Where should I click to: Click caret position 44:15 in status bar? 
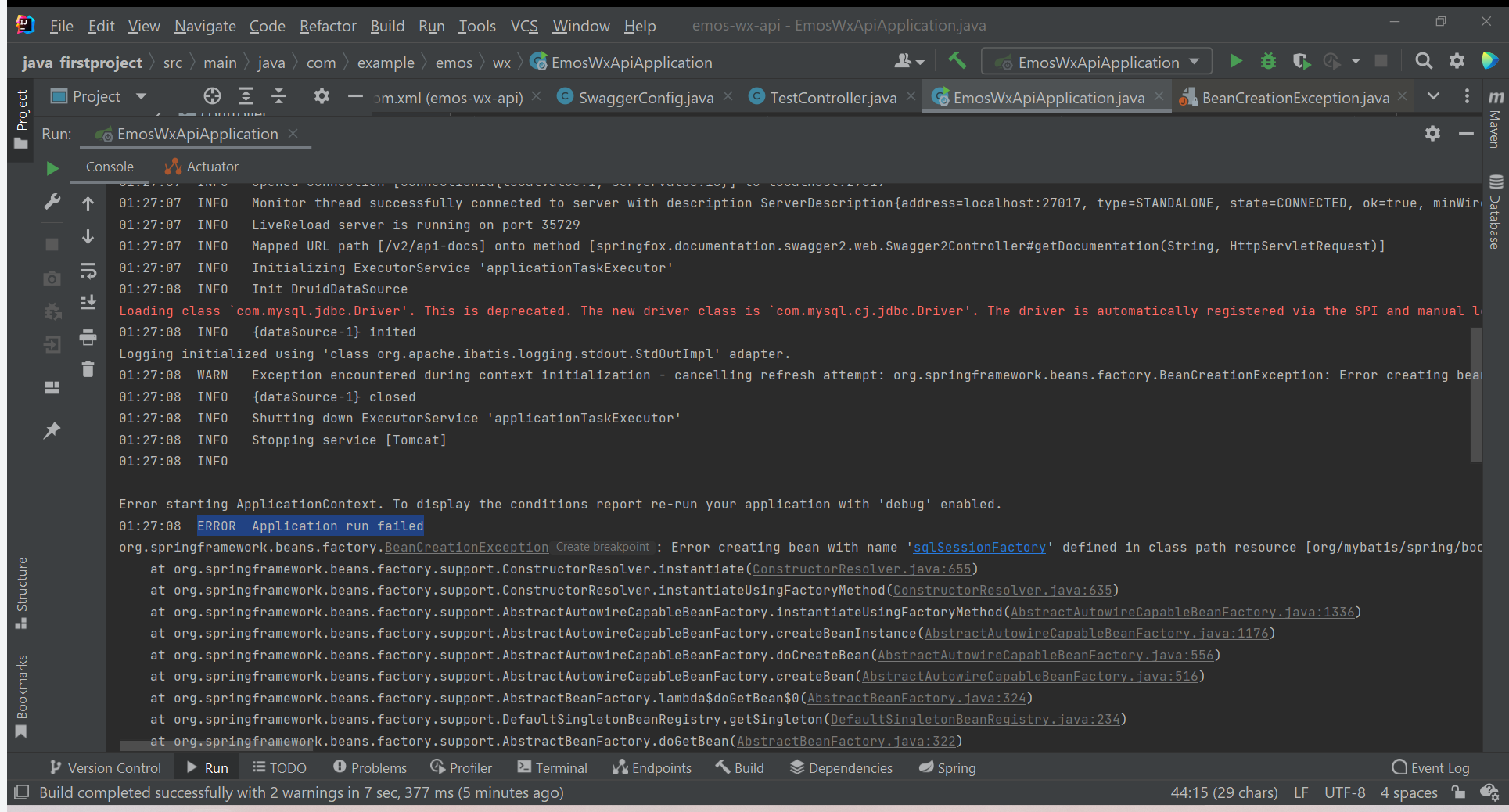[1223, 792]
